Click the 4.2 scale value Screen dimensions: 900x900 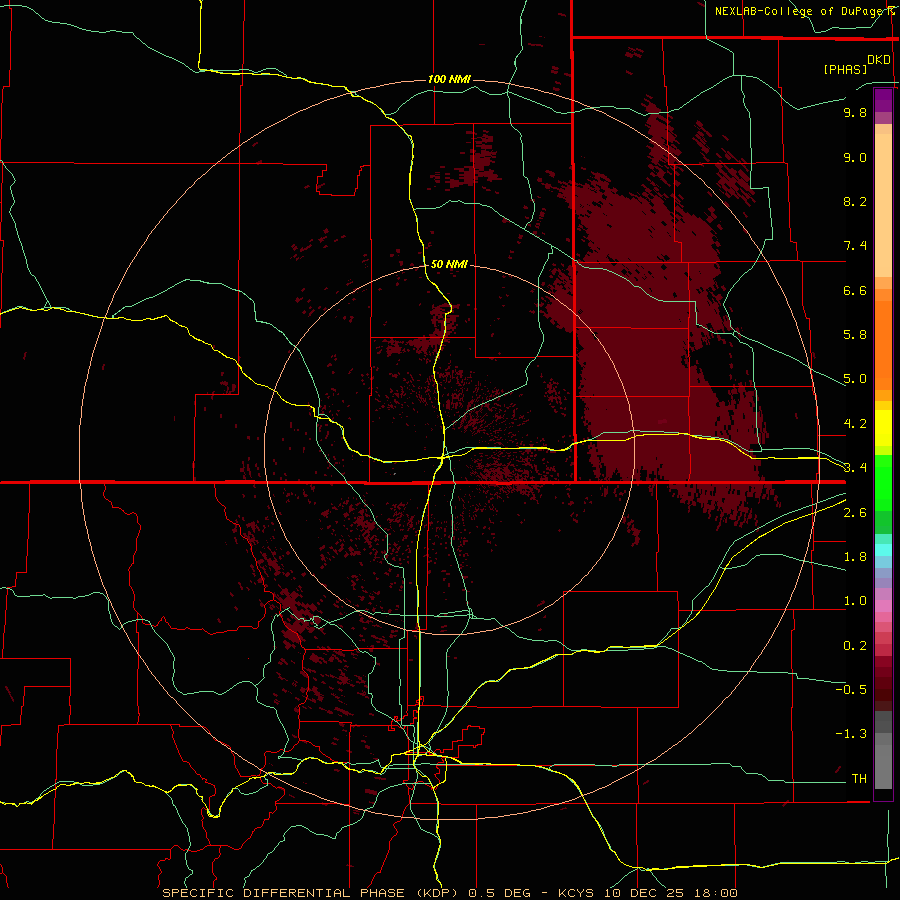(855, 424)
